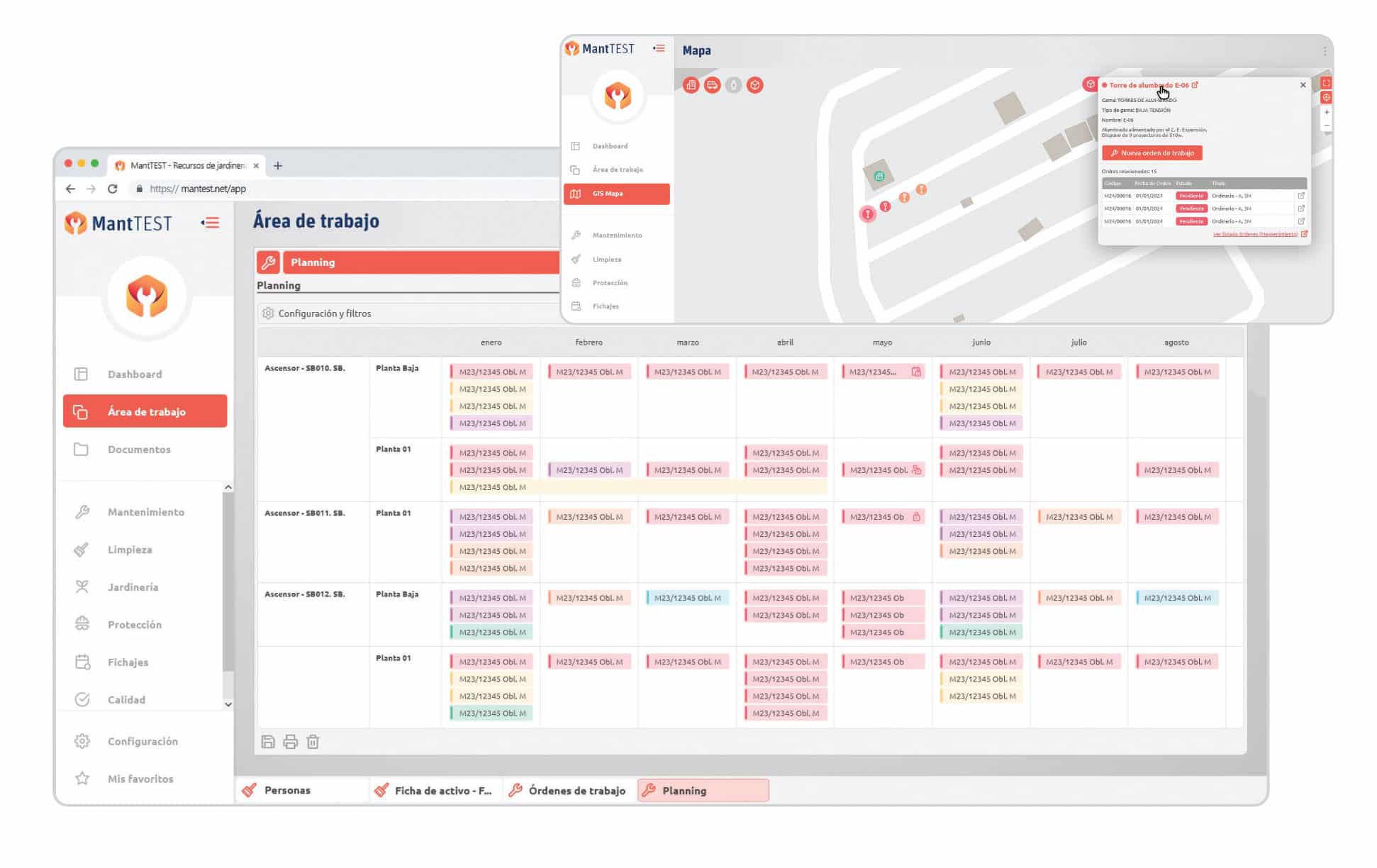Toggle the vehicles layer button on map
Screen dimensions: 1377x868
pos(712,85)
